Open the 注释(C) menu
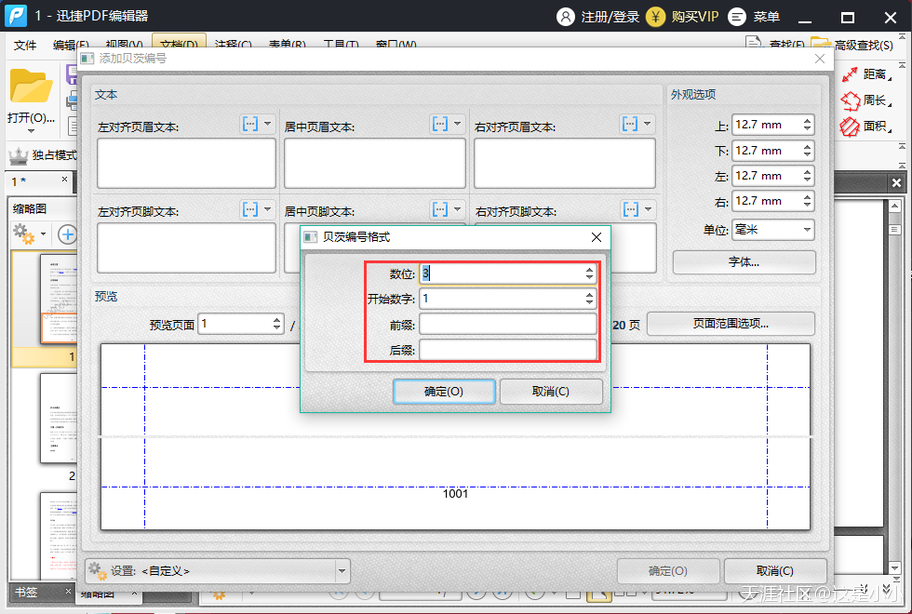Screen dimensions: 912x614 pyautogui.click(x=233, y=45)
